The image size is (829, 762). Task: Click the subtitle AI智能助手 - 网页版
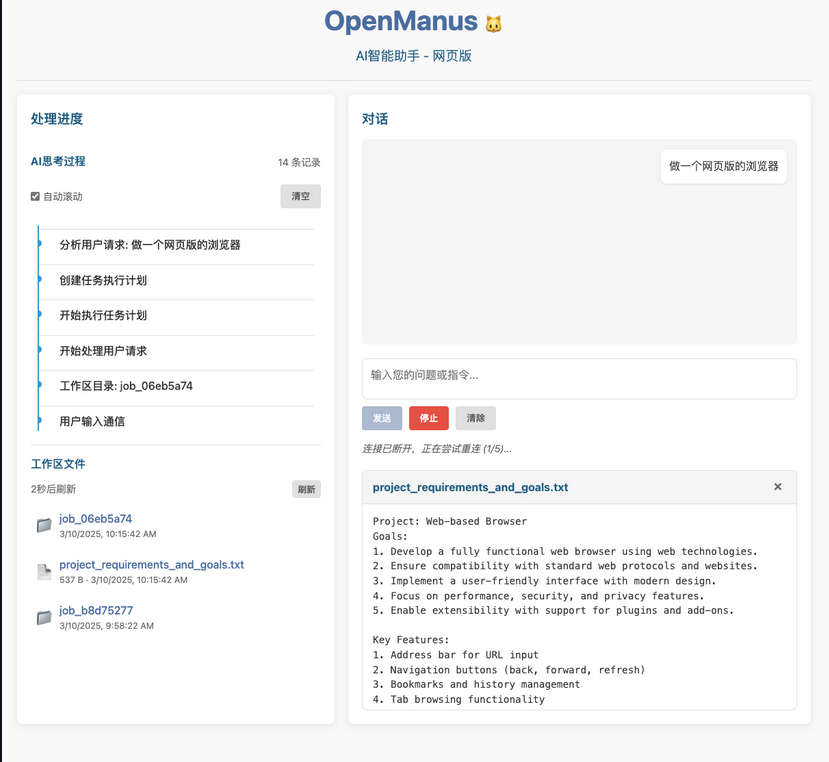click(x=413, y=56)
